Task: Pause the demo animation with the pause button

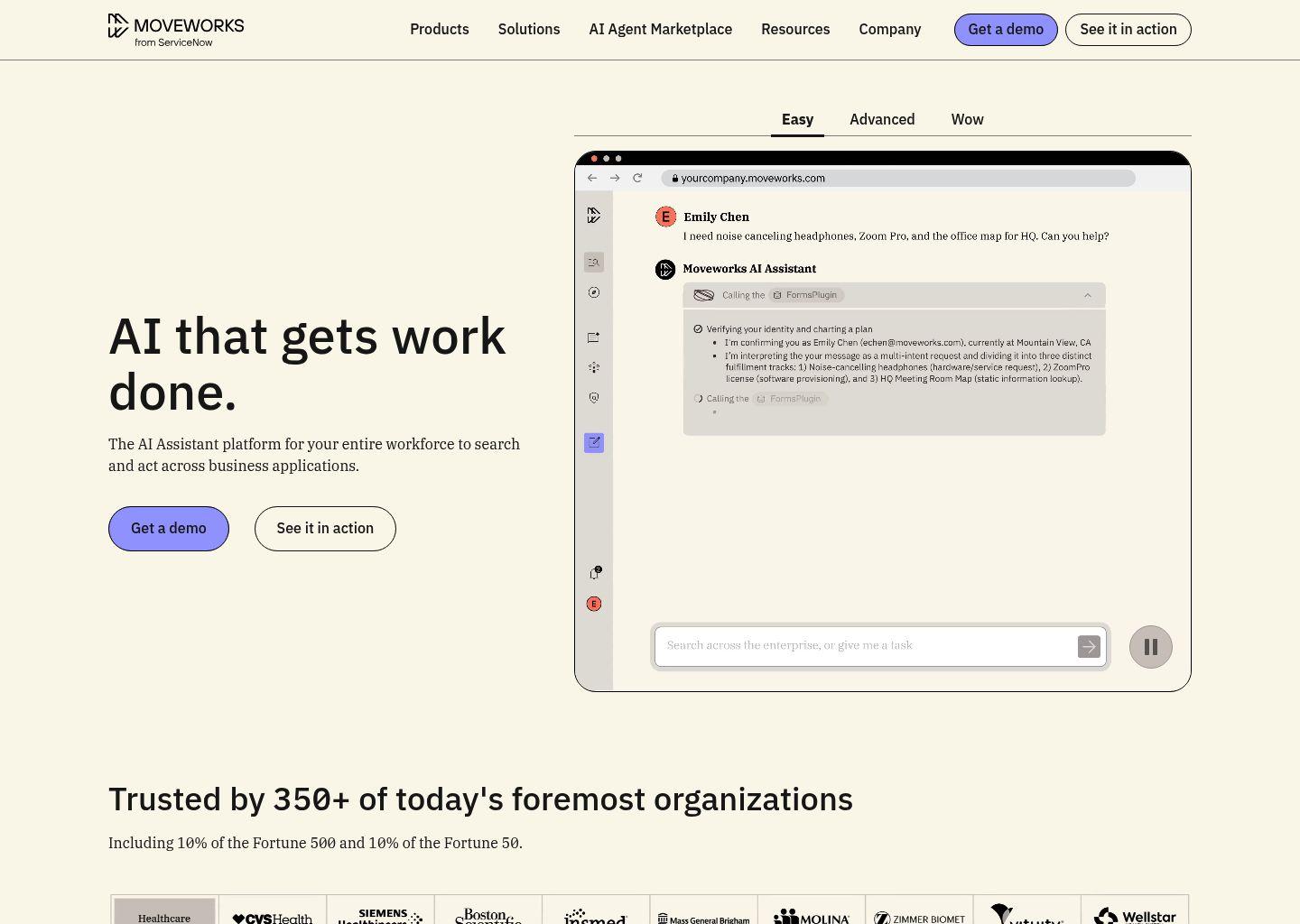Action: pyautogui.click(x=1150, y=646)
